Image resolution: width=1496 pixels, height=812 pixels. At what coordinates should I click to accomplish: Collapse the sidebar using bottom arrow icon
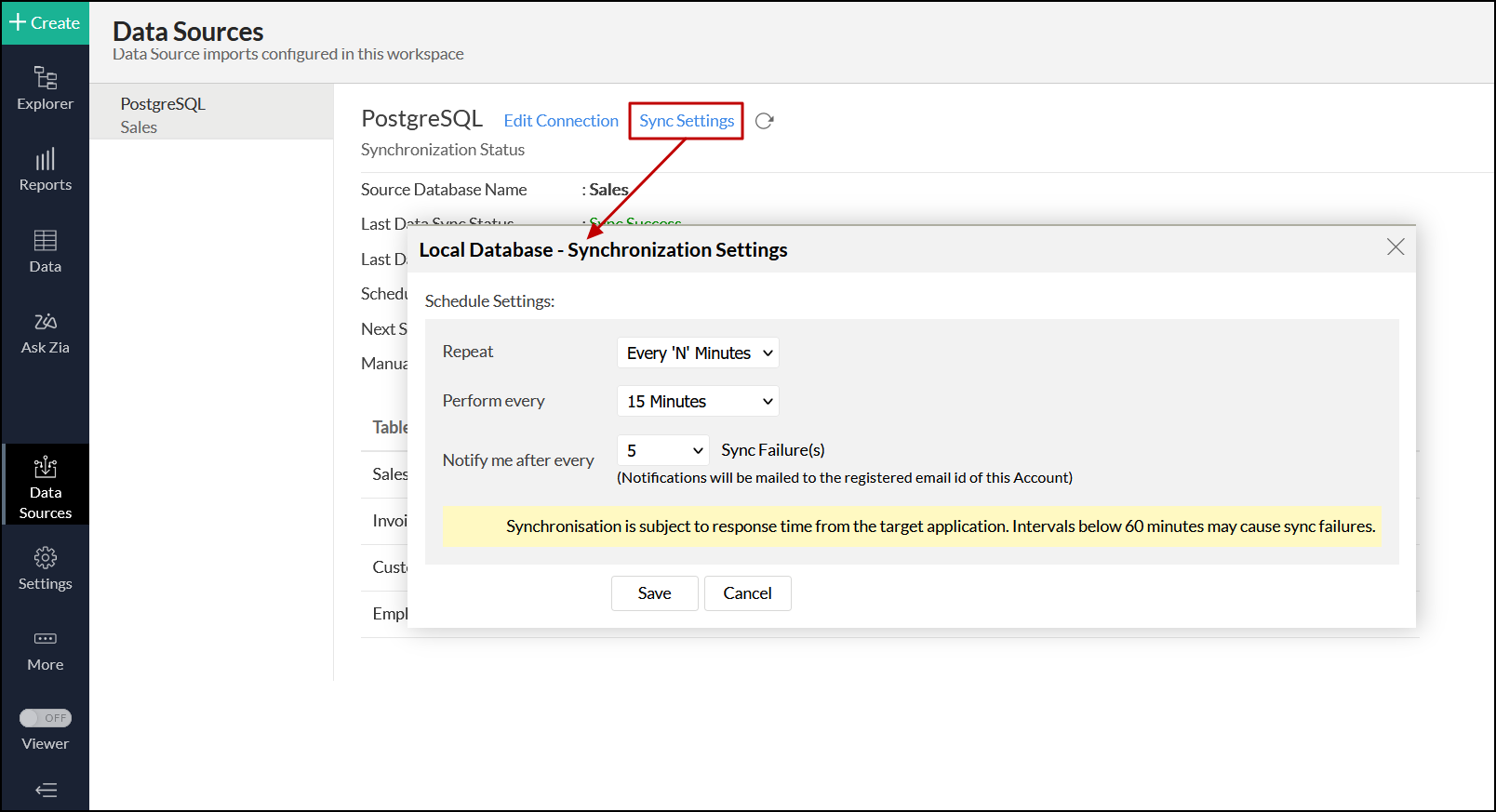46,791
